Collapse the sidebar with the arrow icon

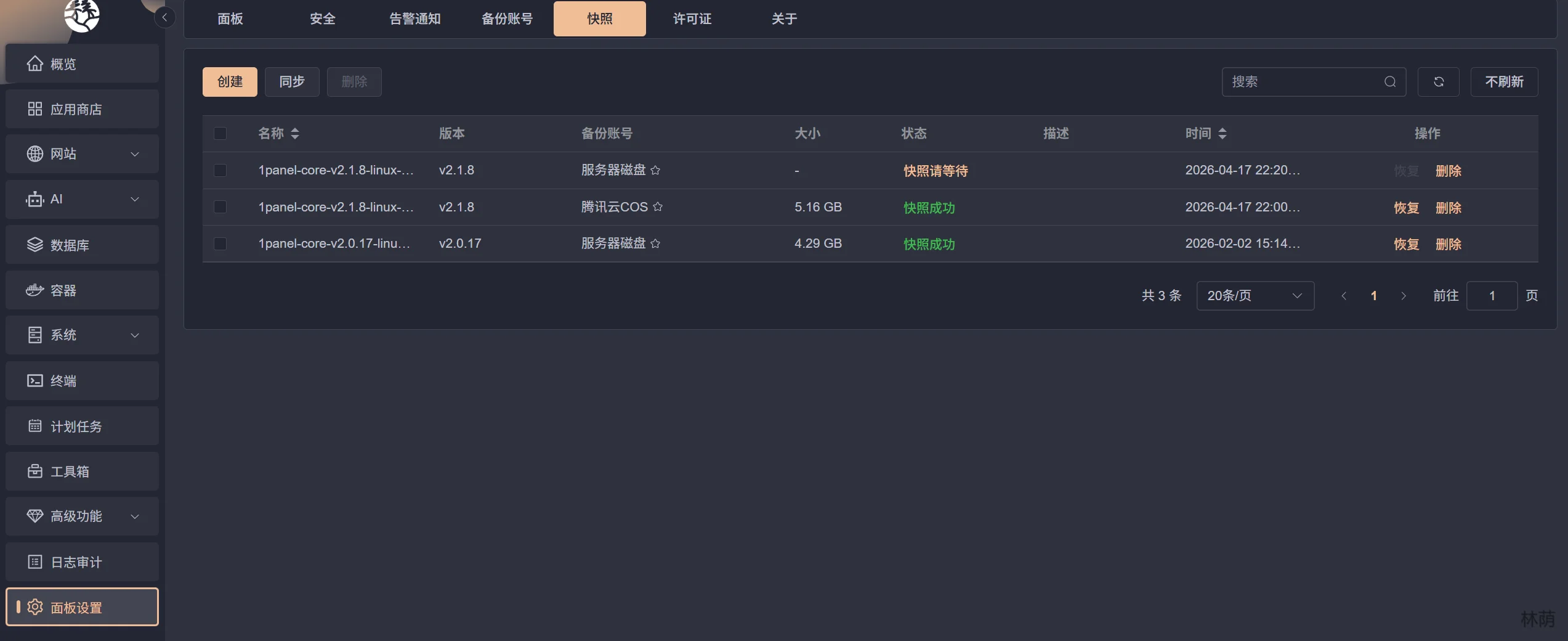click(x=164, y=17)
